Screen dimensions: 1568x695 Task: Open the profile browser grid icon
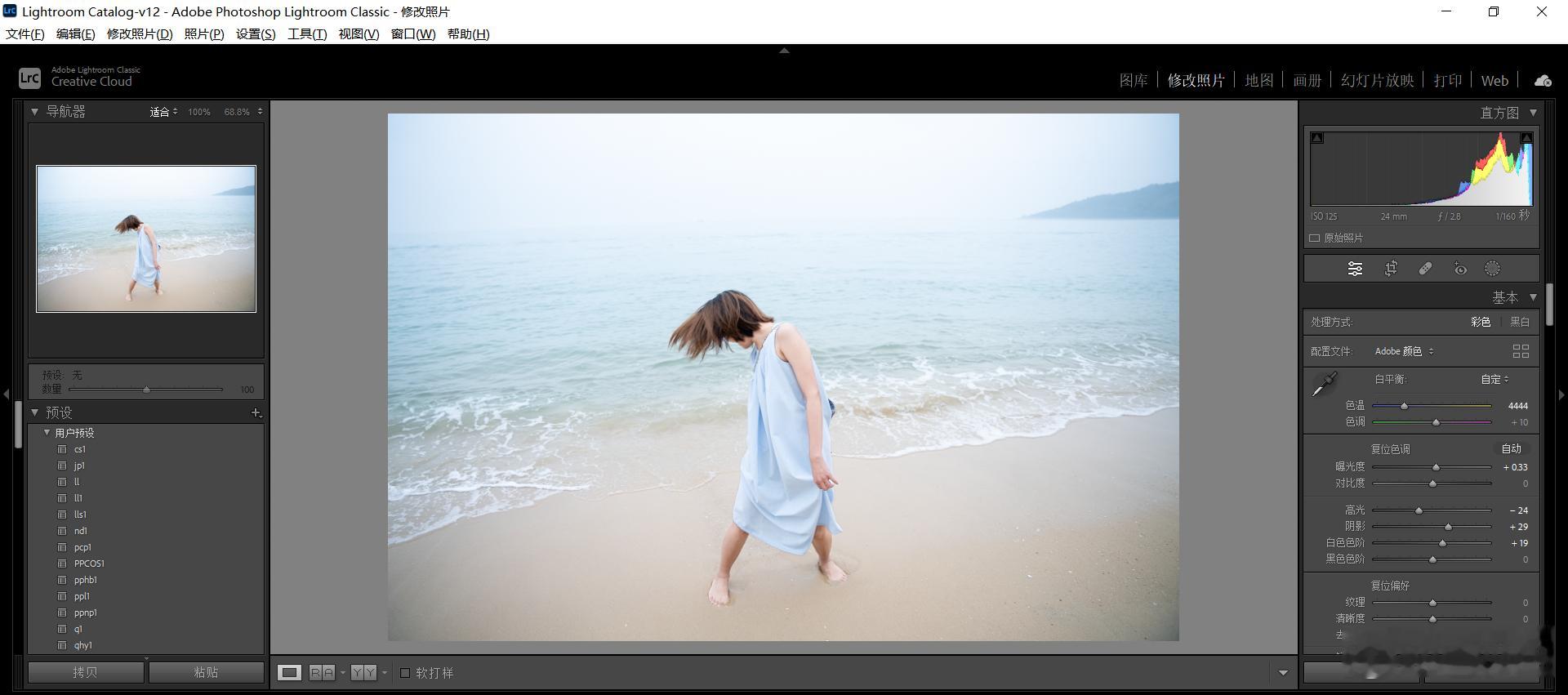(1521, 351)
